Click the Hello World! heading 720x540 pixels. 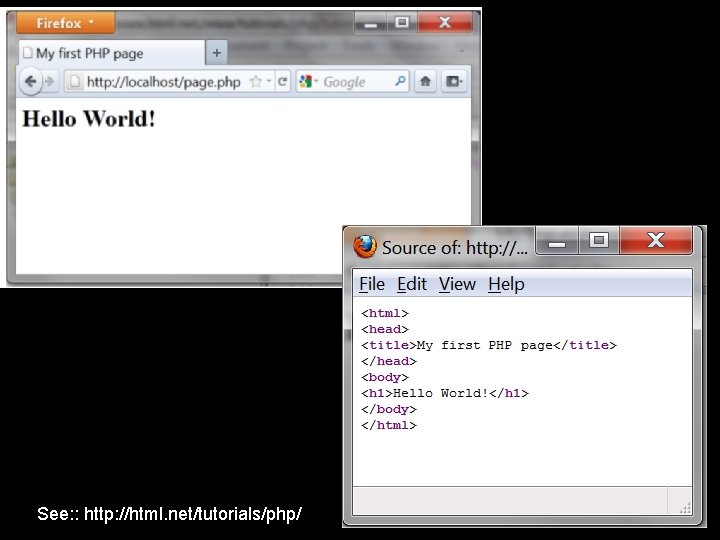89,118
